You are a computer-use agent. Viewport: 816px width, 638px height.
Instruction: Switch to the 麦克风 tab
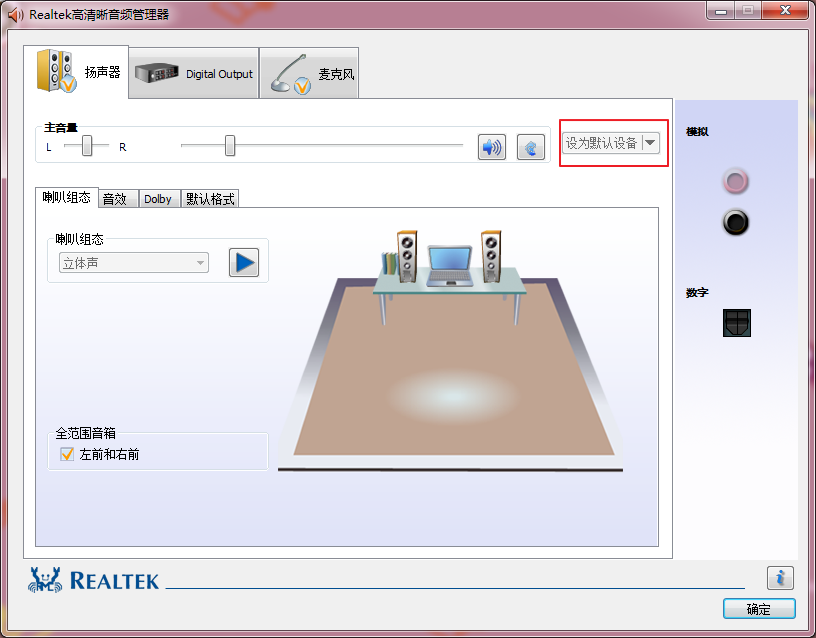pos(309,73)
